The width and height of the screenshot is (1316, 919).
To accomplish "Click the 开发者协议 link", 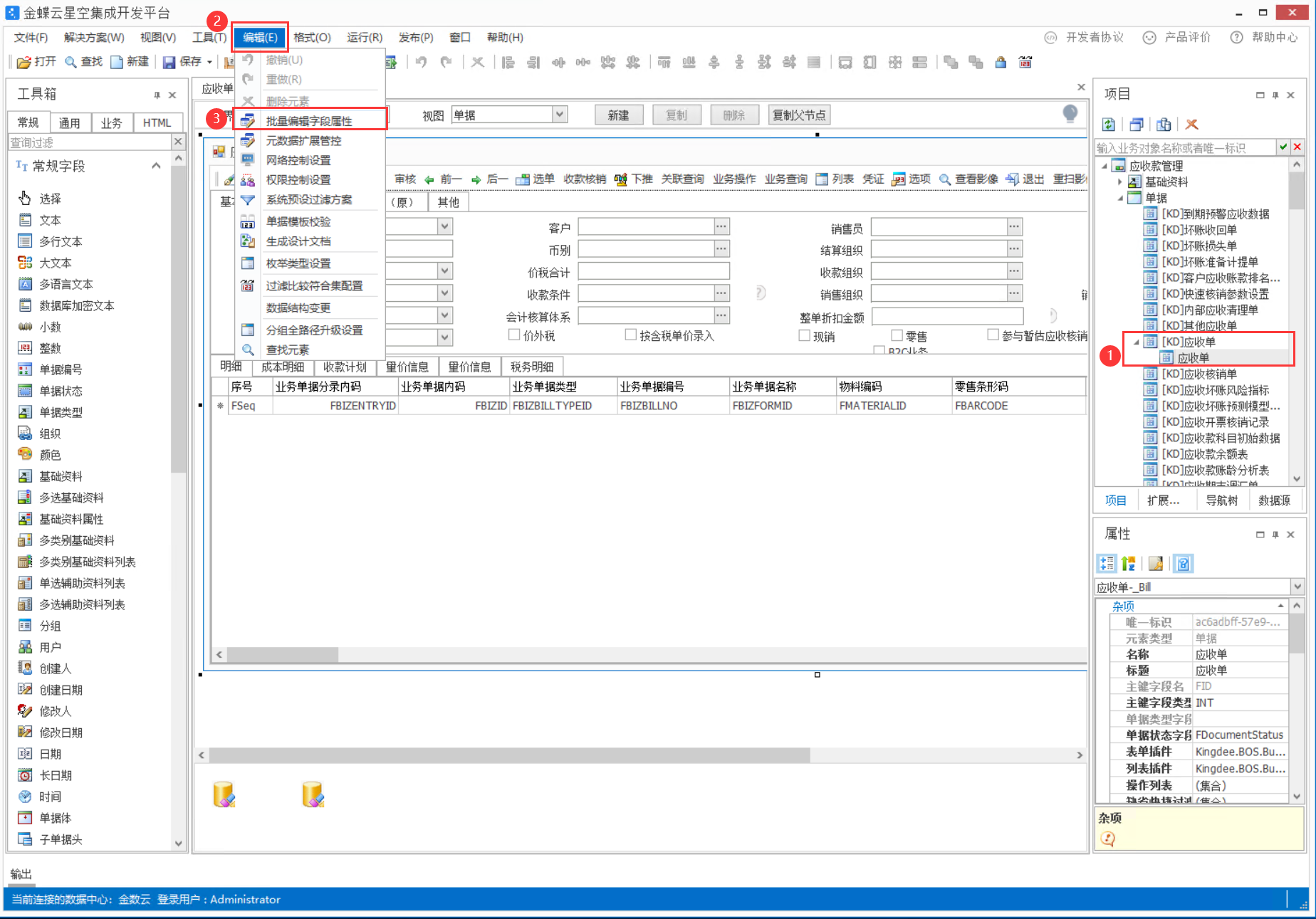I will coord(1084,37).
